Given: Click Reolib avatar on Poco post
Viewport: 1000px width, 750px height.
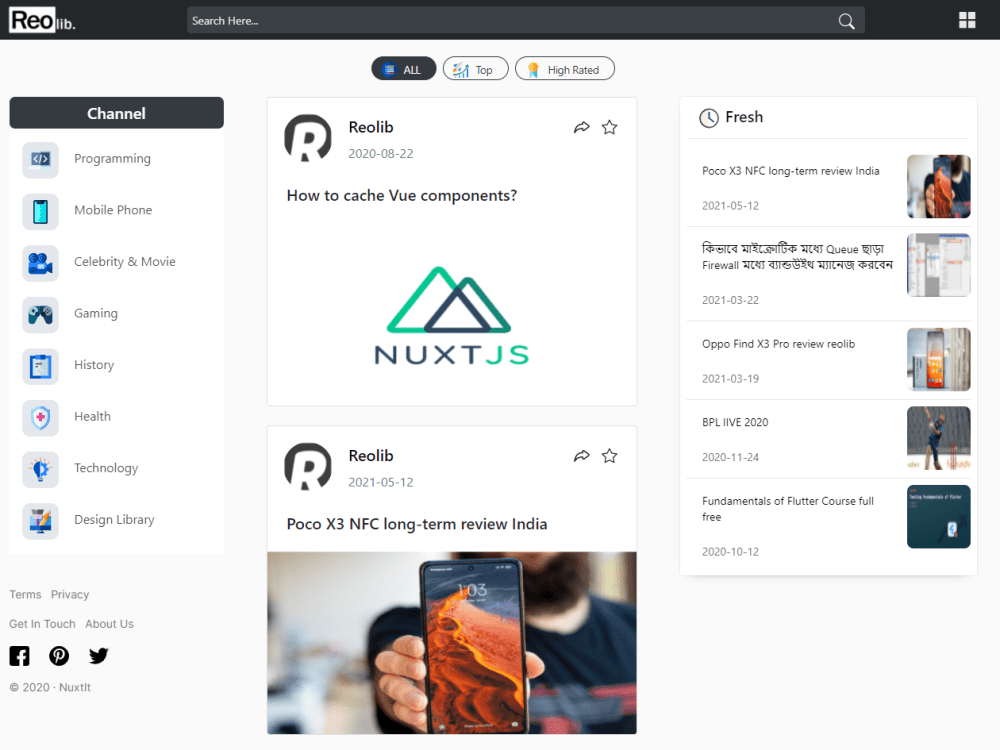Looking at the screenshot, I should [308, 466].
